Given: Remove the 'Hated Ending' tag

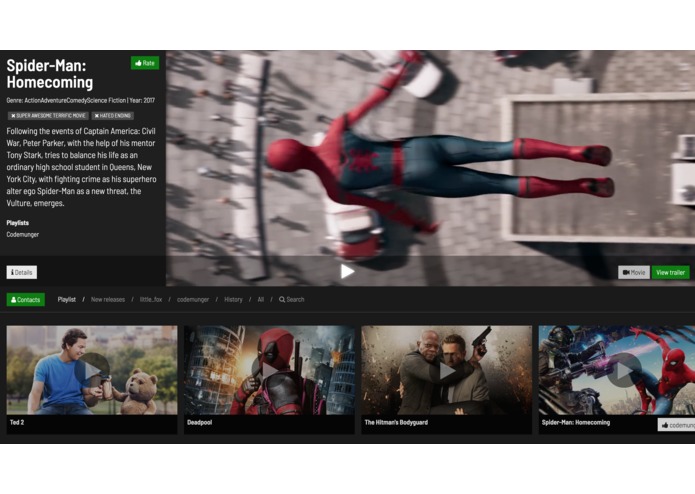Looking at the screenshot, I should (97, 116).
